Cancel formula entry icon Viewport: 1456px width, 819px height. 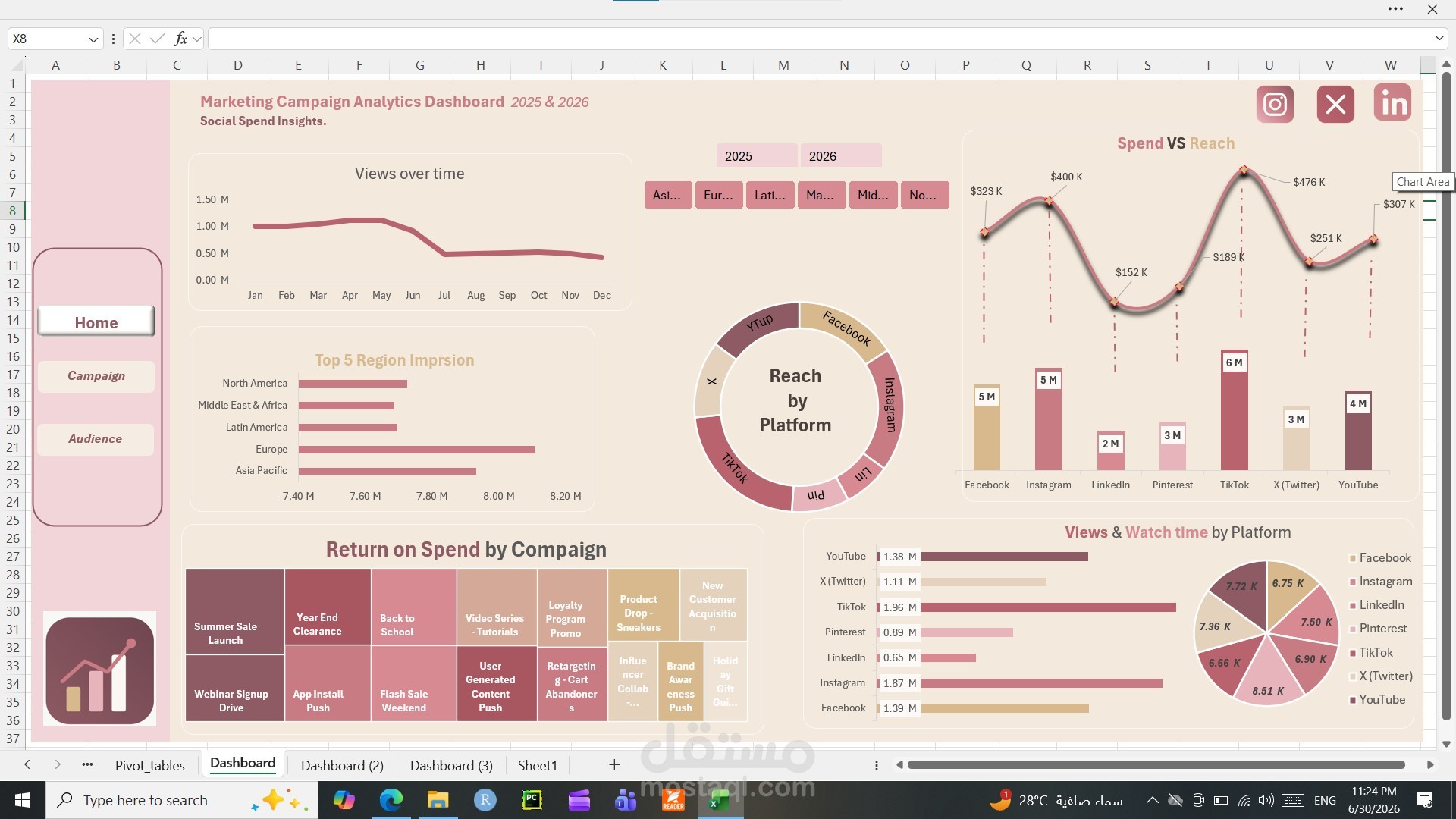tap(135, 39)
